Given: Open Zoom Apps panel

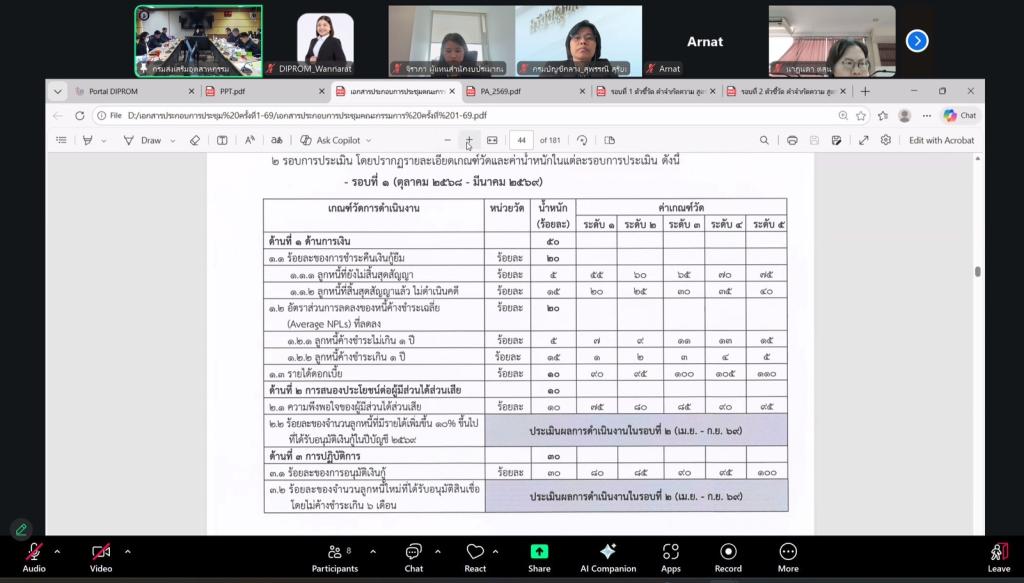Looking at the screenshot, I should point(671,557).
